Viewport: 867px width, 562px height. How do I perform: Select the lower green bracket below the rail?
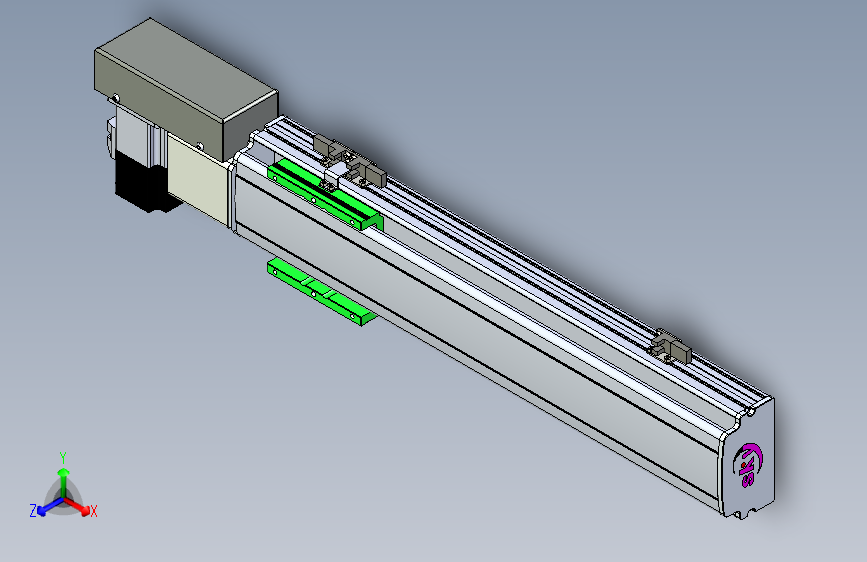pyautogui.click(x=322, y=292)
